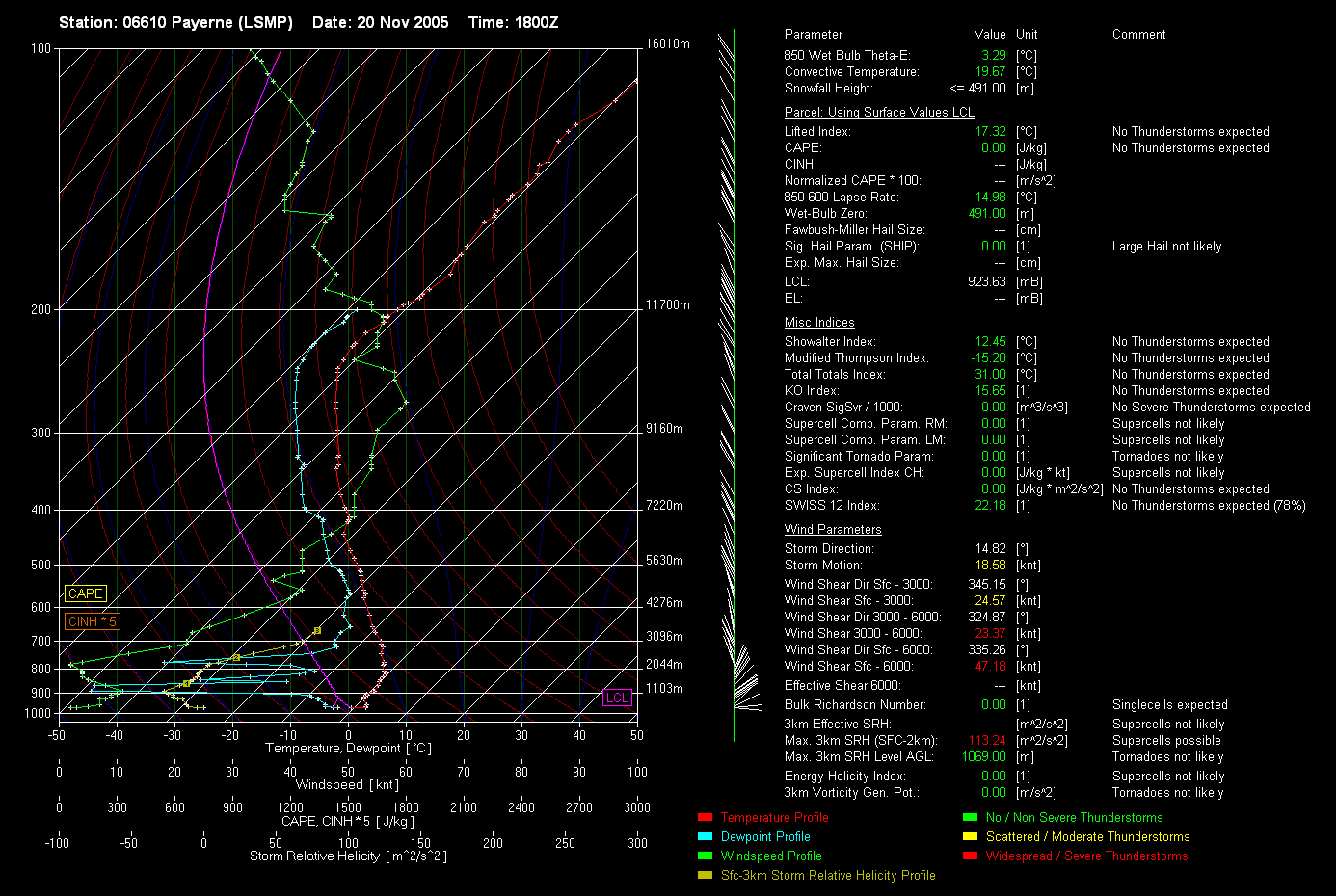Click the Snowfall Height value '<= 491.00'

tap(978, 88)
